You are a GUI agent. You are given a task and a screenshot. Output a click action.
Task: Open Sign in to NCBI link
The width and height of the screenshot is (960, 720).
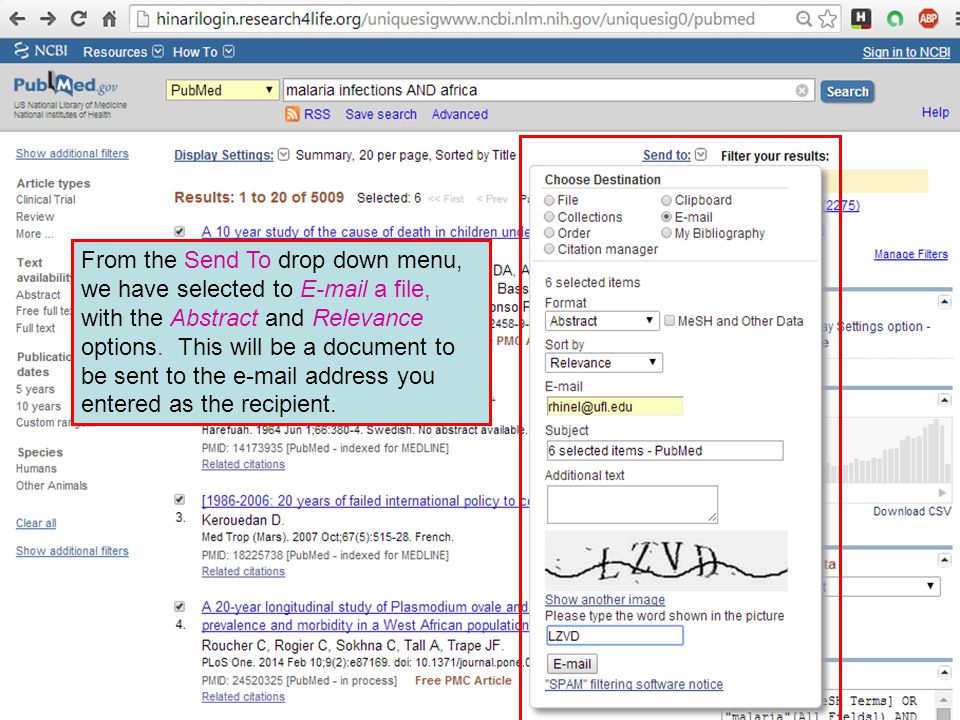click(x=906, y=53)
